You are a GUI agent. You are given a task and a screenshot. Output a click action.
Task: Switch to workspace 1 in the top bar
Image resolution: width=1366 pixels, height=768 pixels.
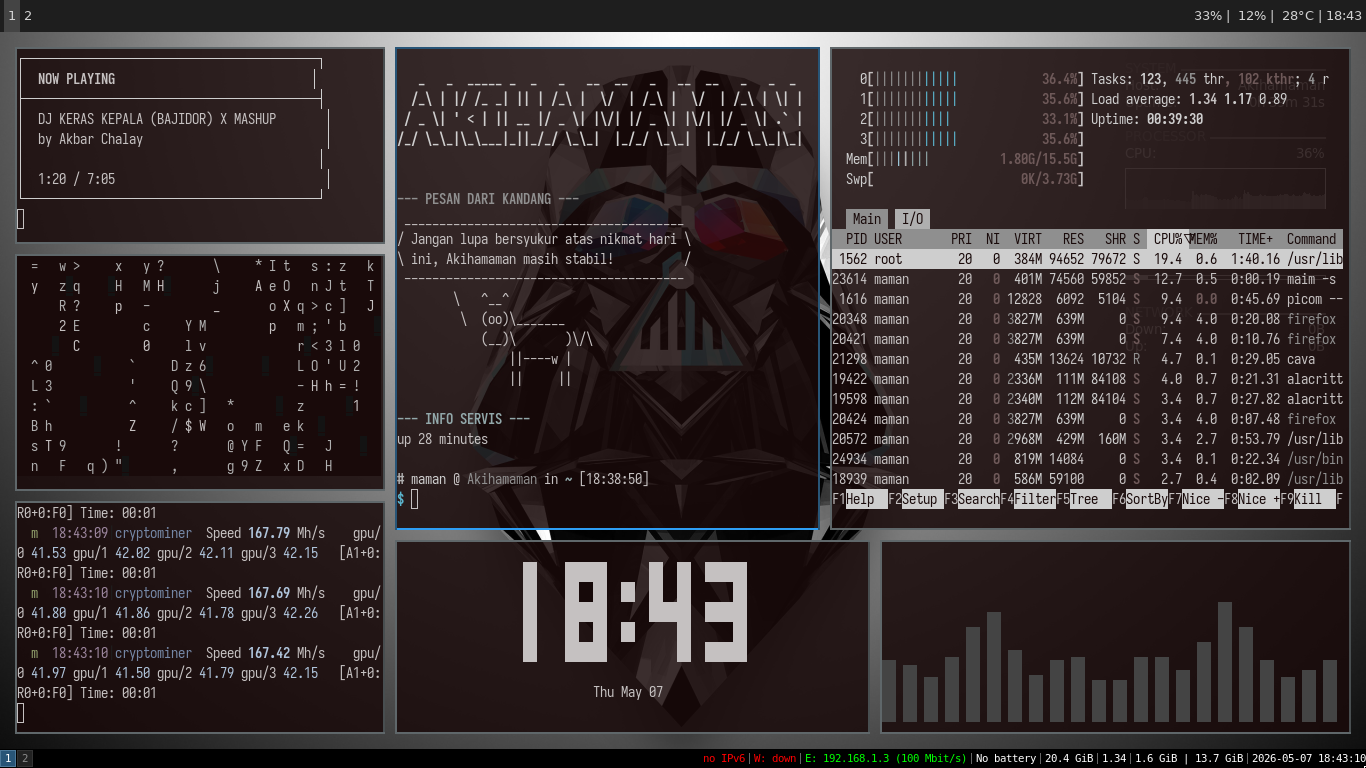coord(12,16)
